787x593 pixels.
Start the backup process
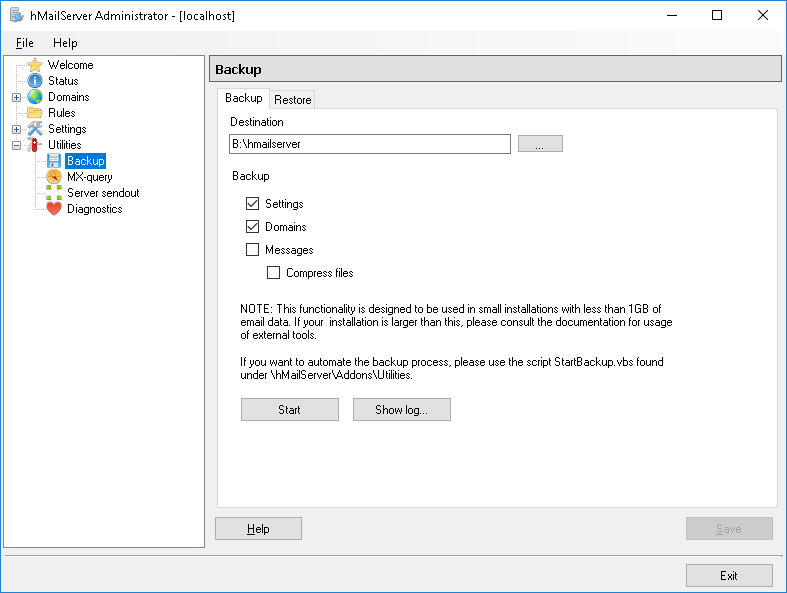[x=290, y=410]
